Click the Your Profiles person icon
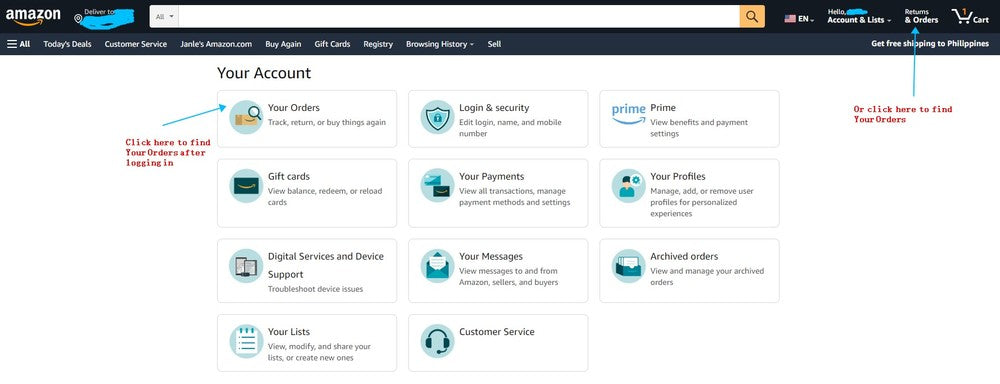This screenshot has width=1000, height=384. 629,186
